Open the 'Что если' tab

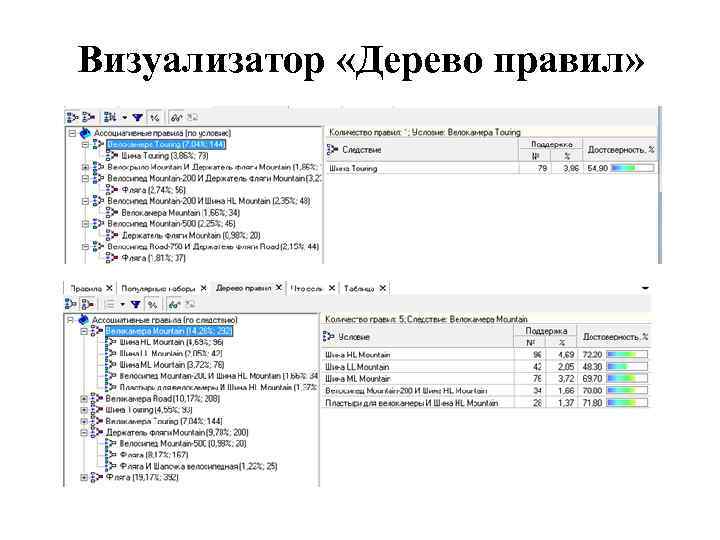[x=307, y=288]
